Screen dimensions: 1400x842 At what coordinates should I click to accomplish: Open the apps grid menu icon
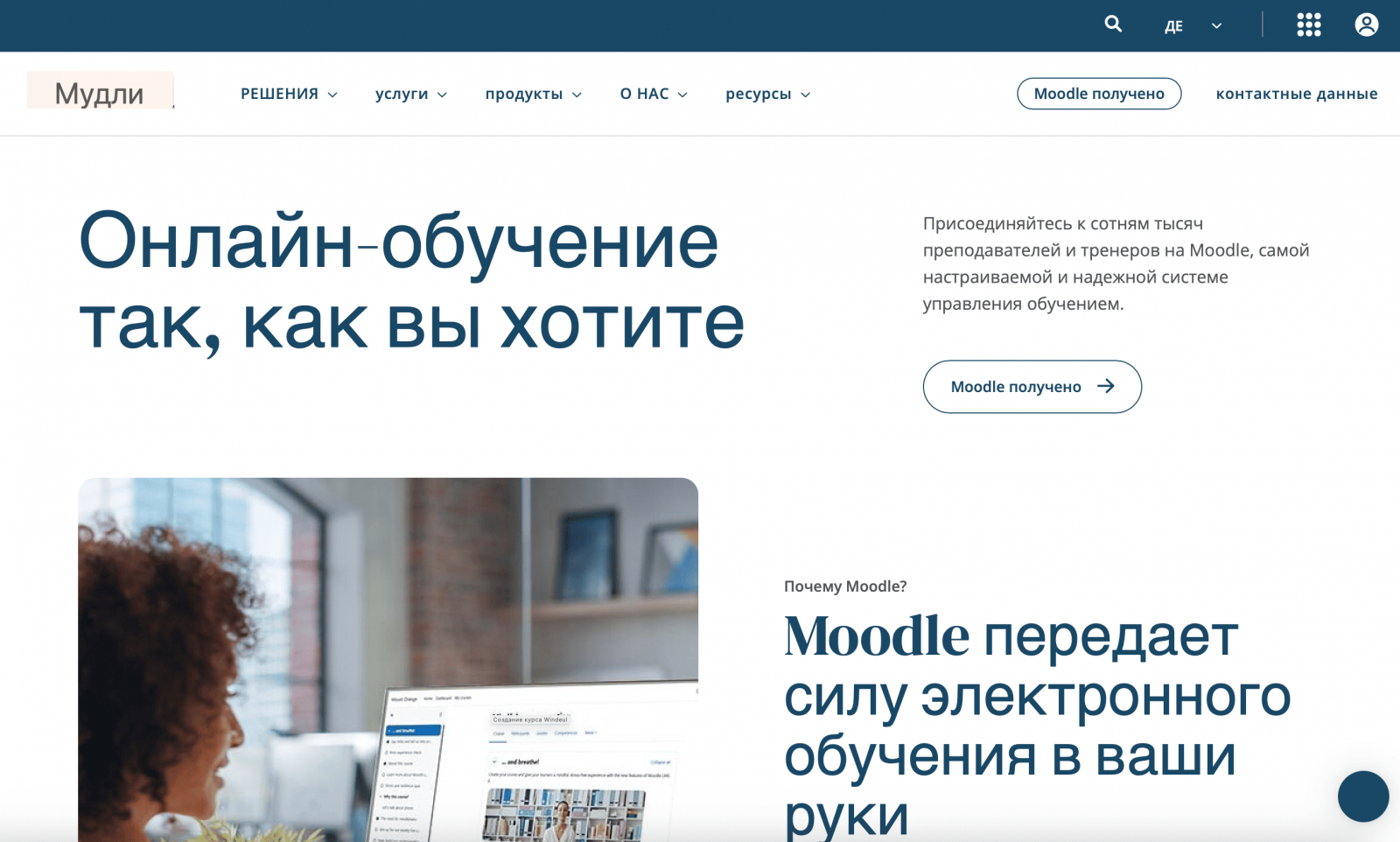tap(1309, 25)
